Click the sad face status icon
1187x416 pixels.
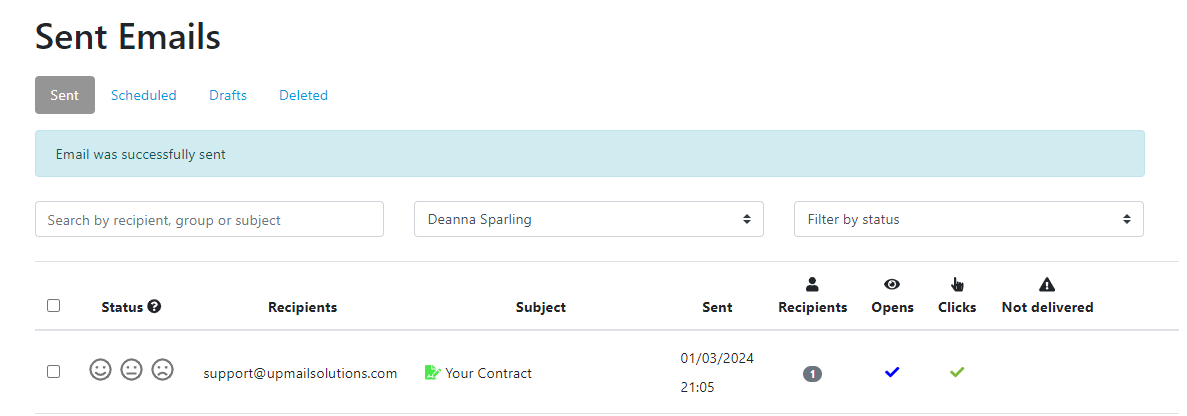tap(163, 370)
